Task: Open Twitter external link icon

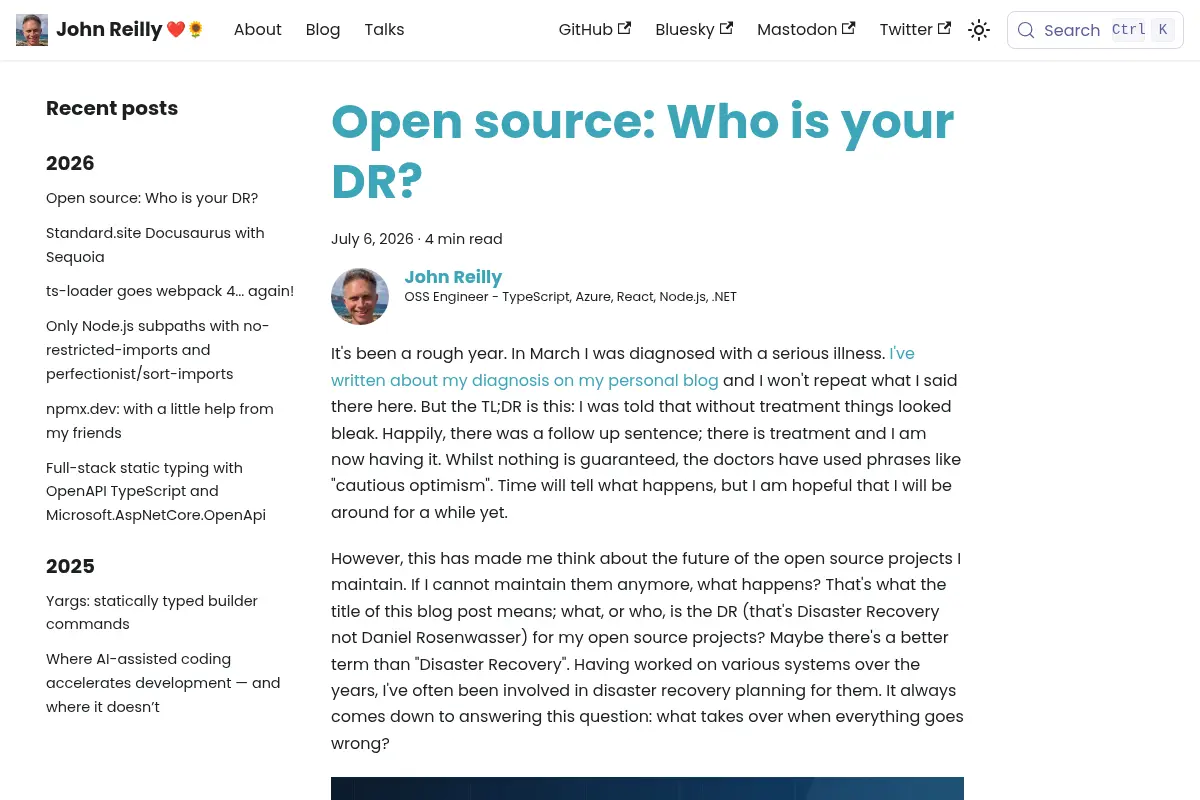Action: click(944, 29)
